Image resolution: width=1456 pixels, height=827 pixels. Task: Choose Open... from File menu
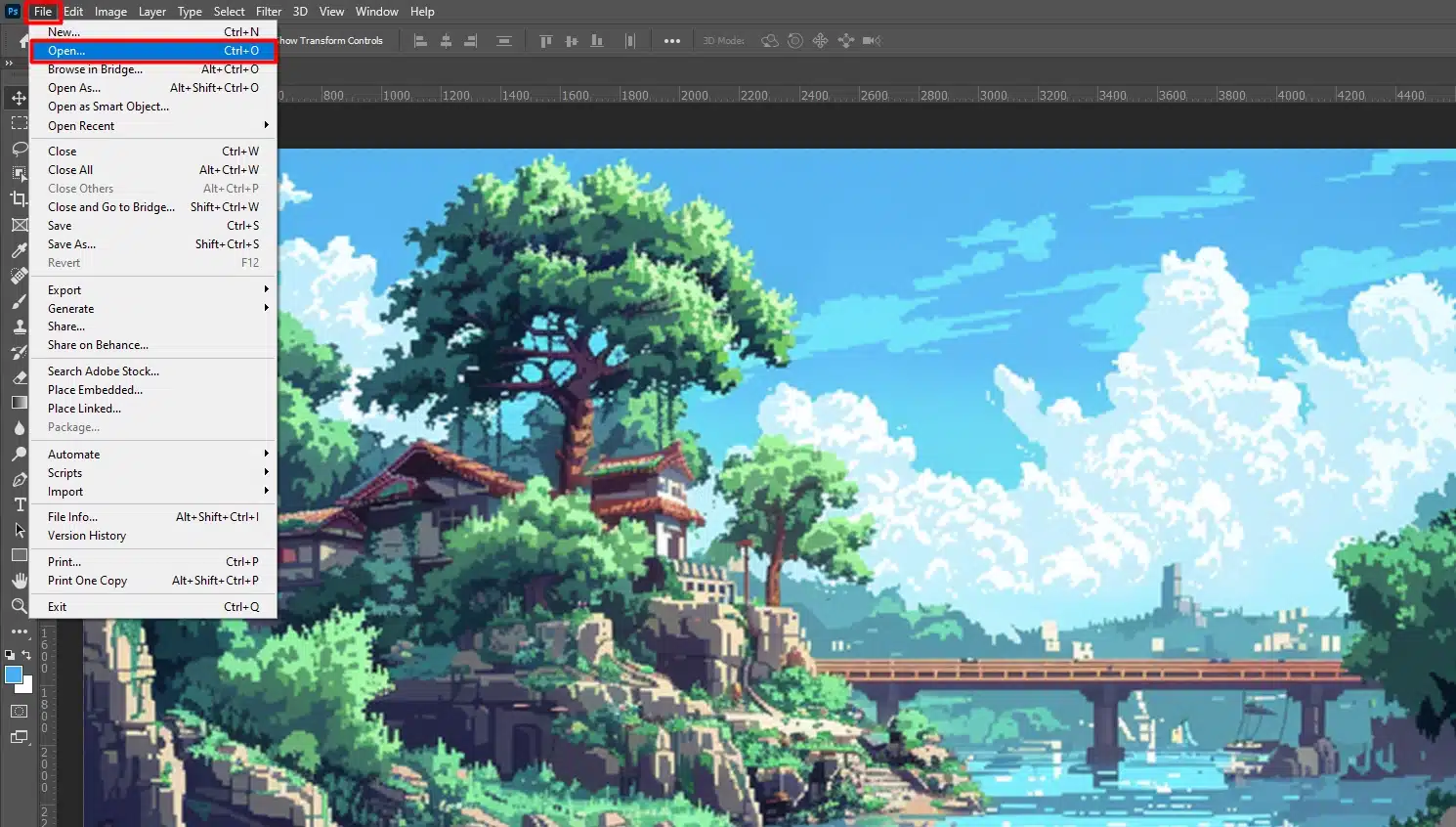click(x=153, y=51)
